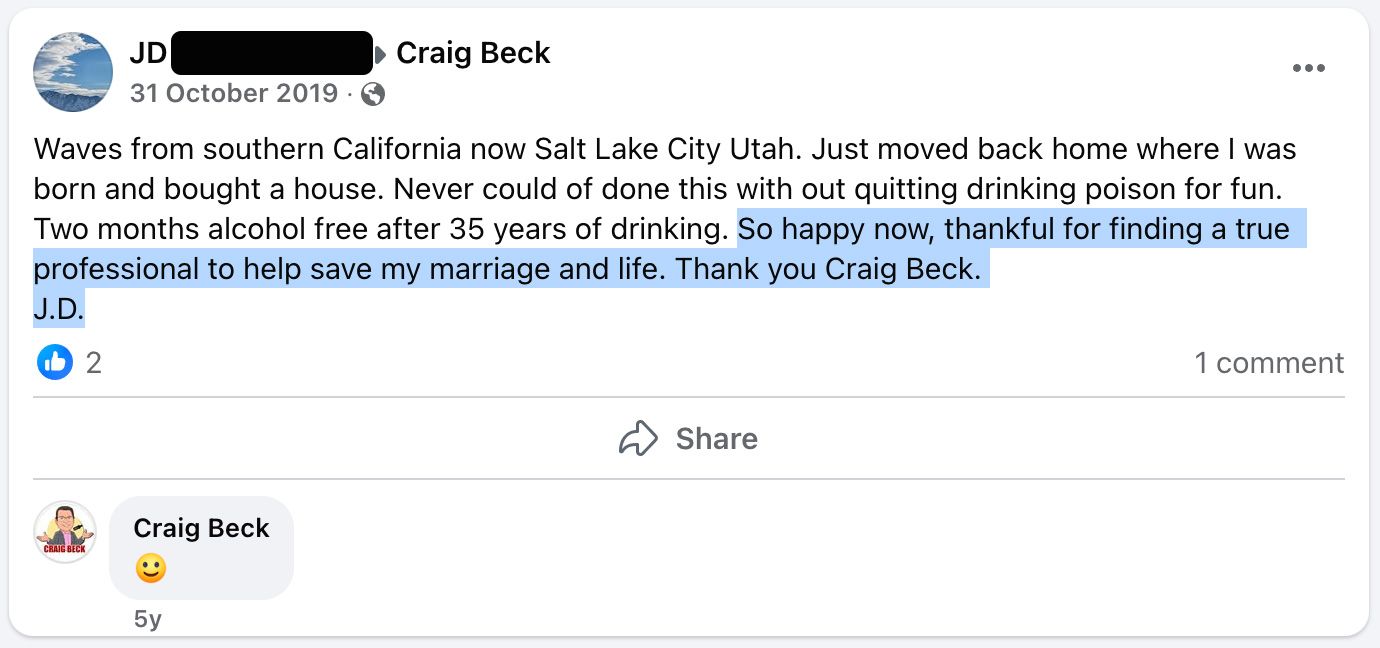Open the three-dot post options menu
1380x648 pixels.
pos(1308,69)
